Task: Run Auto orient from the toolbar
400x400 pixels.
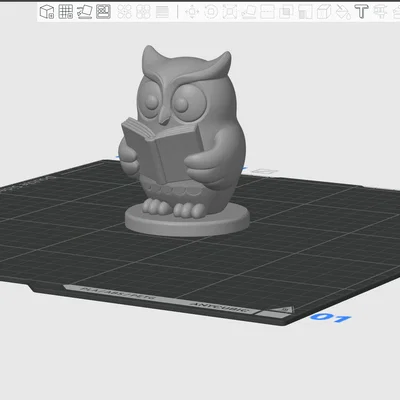Action: click(84, 12)
